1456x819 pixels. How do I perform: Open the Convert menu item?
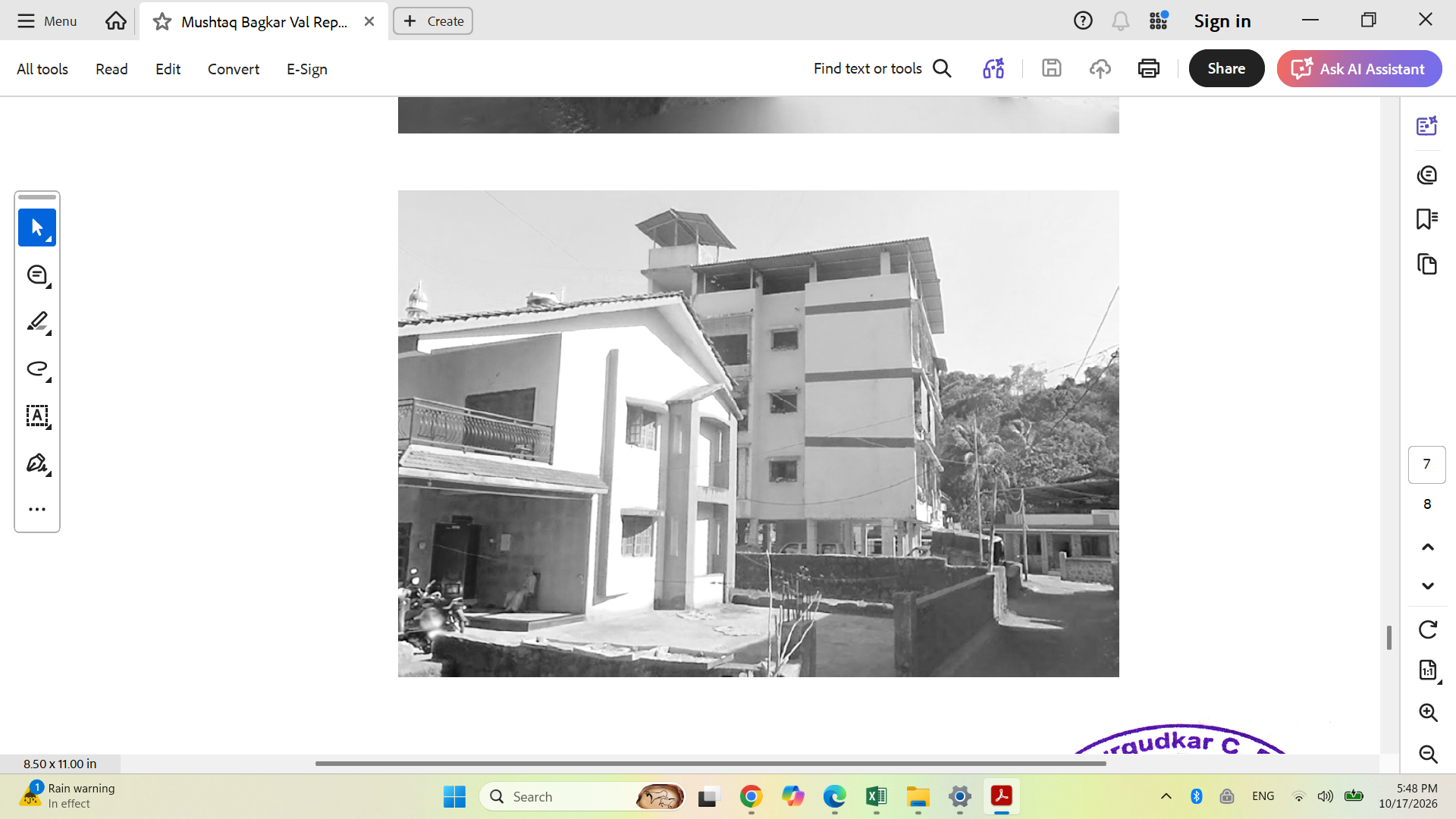coord(234,69)
